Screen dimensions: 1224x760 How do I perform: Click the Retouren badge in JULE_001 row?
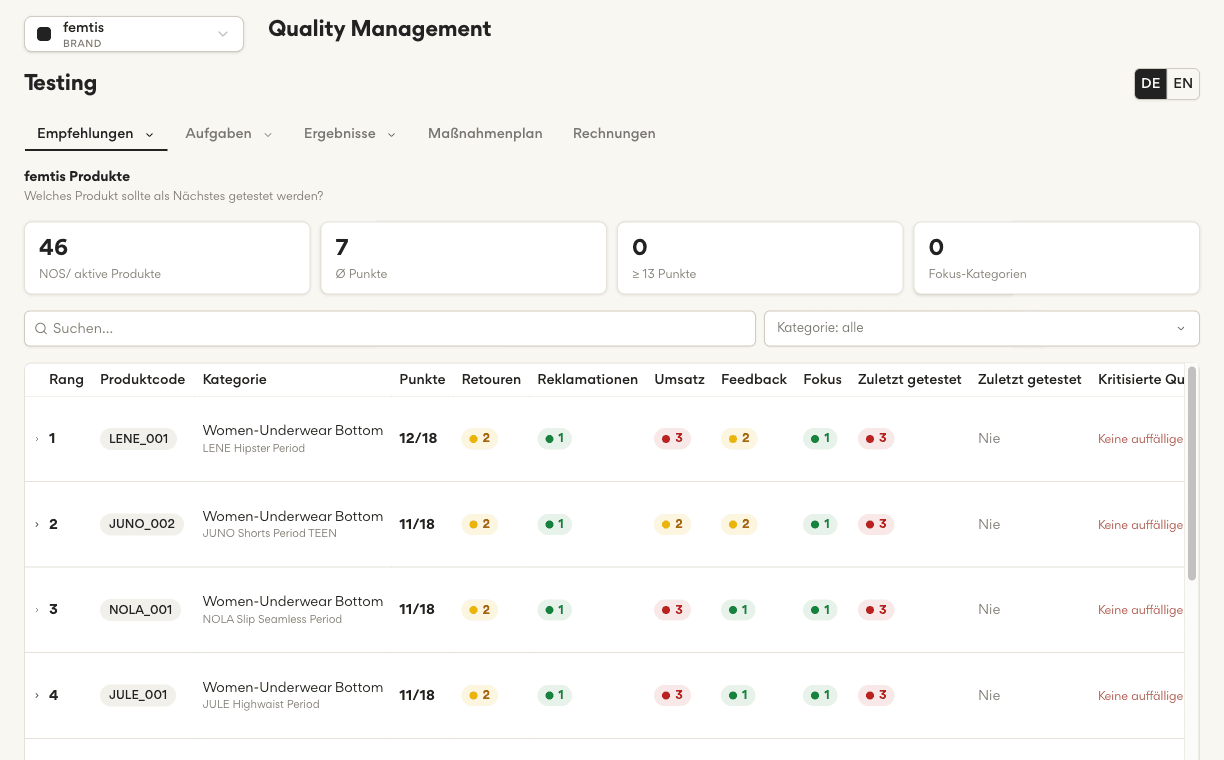coord(480,695)
